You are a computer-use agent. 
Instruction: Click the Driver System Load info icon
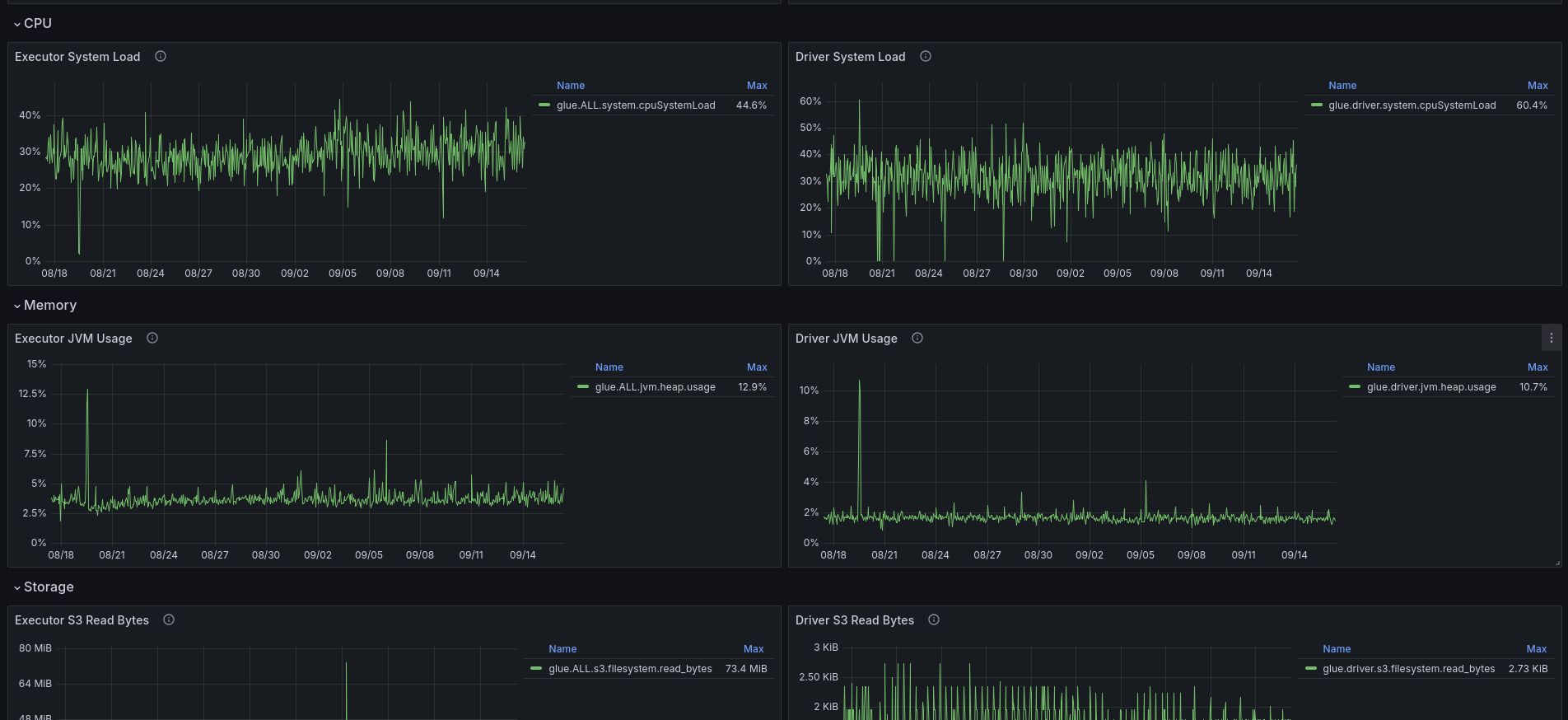tap(926, 57)
